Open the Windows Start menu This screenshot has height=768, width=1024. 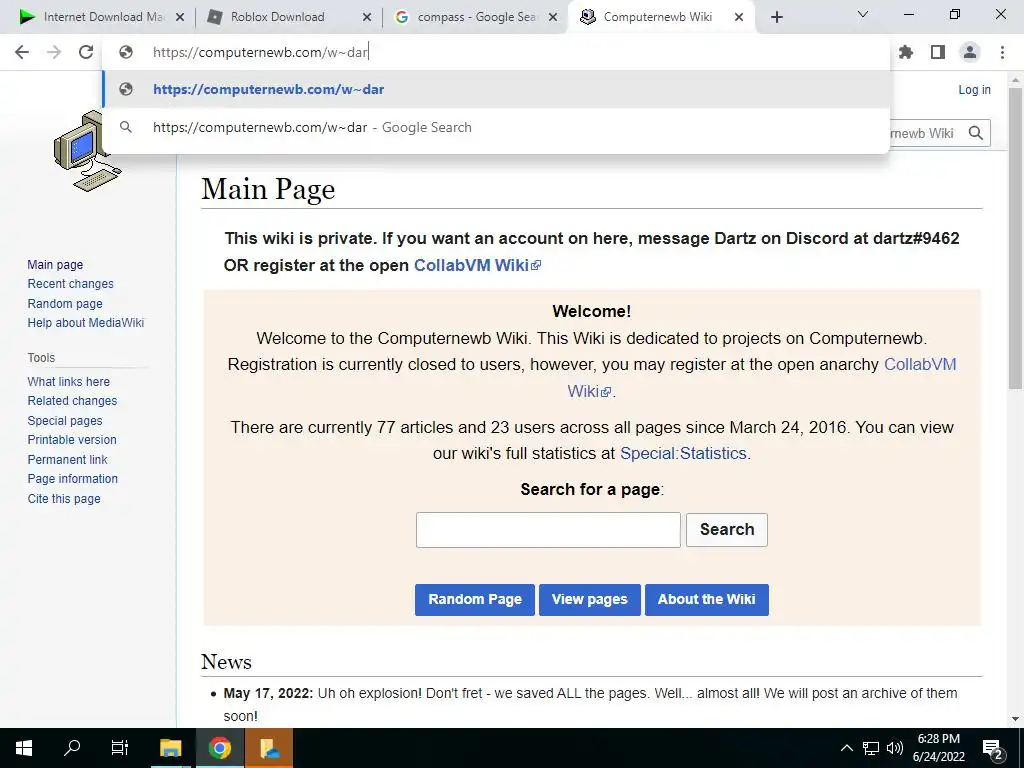[24, 748]
